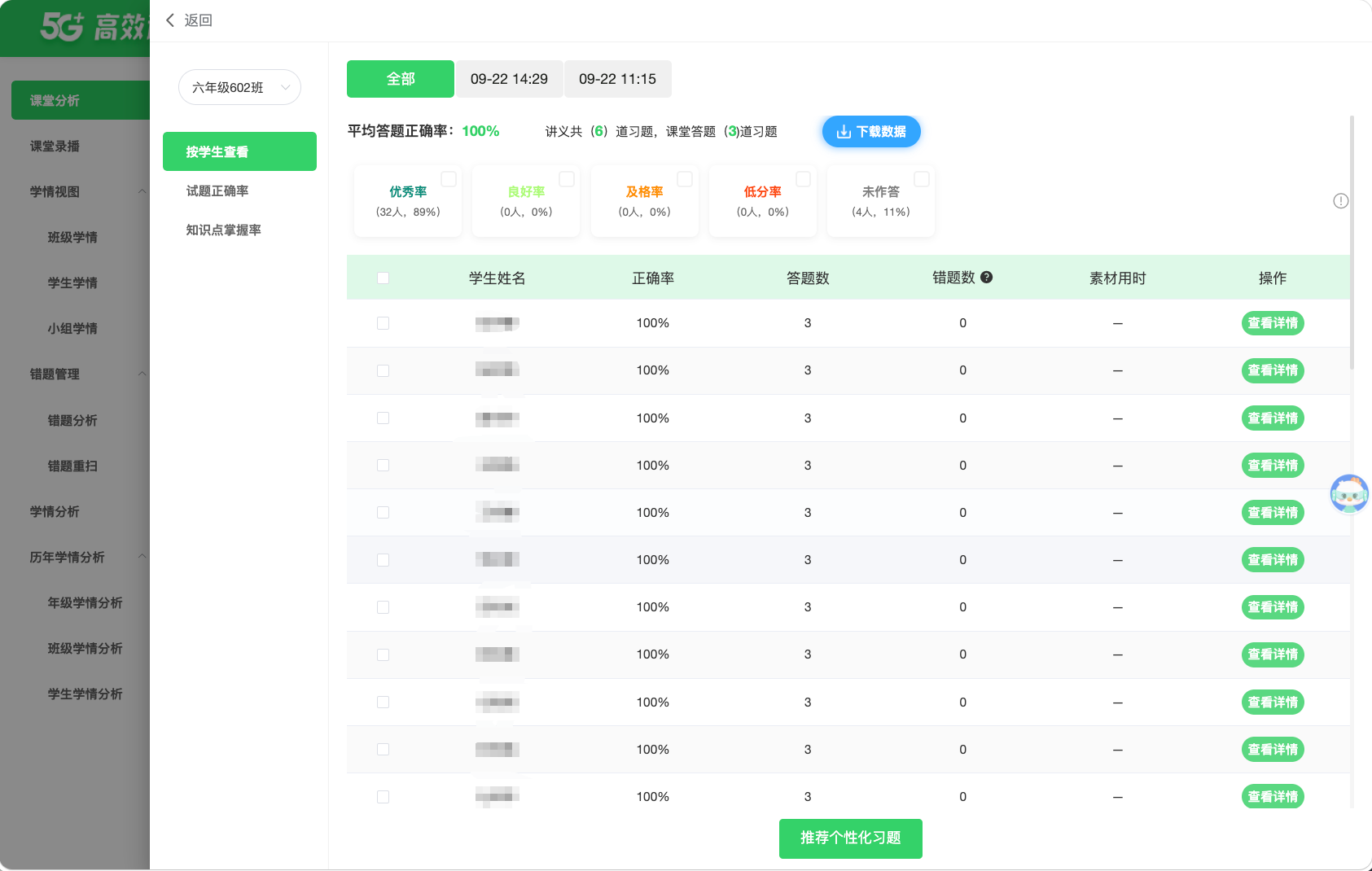Tick the 及格率 card checkbox

(685, 179)
